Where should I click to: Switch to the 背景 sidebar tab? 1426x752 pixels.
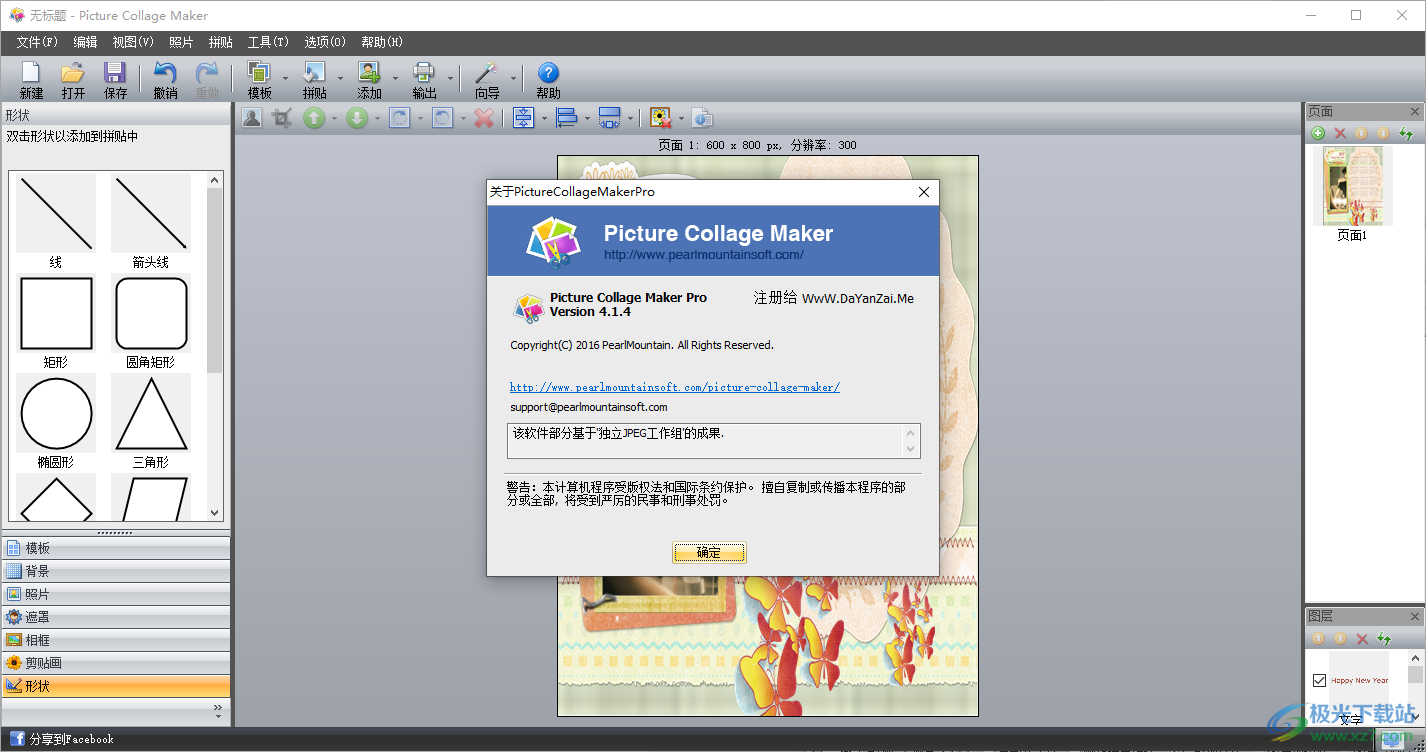pyautogui.click(x=116, y=571)
